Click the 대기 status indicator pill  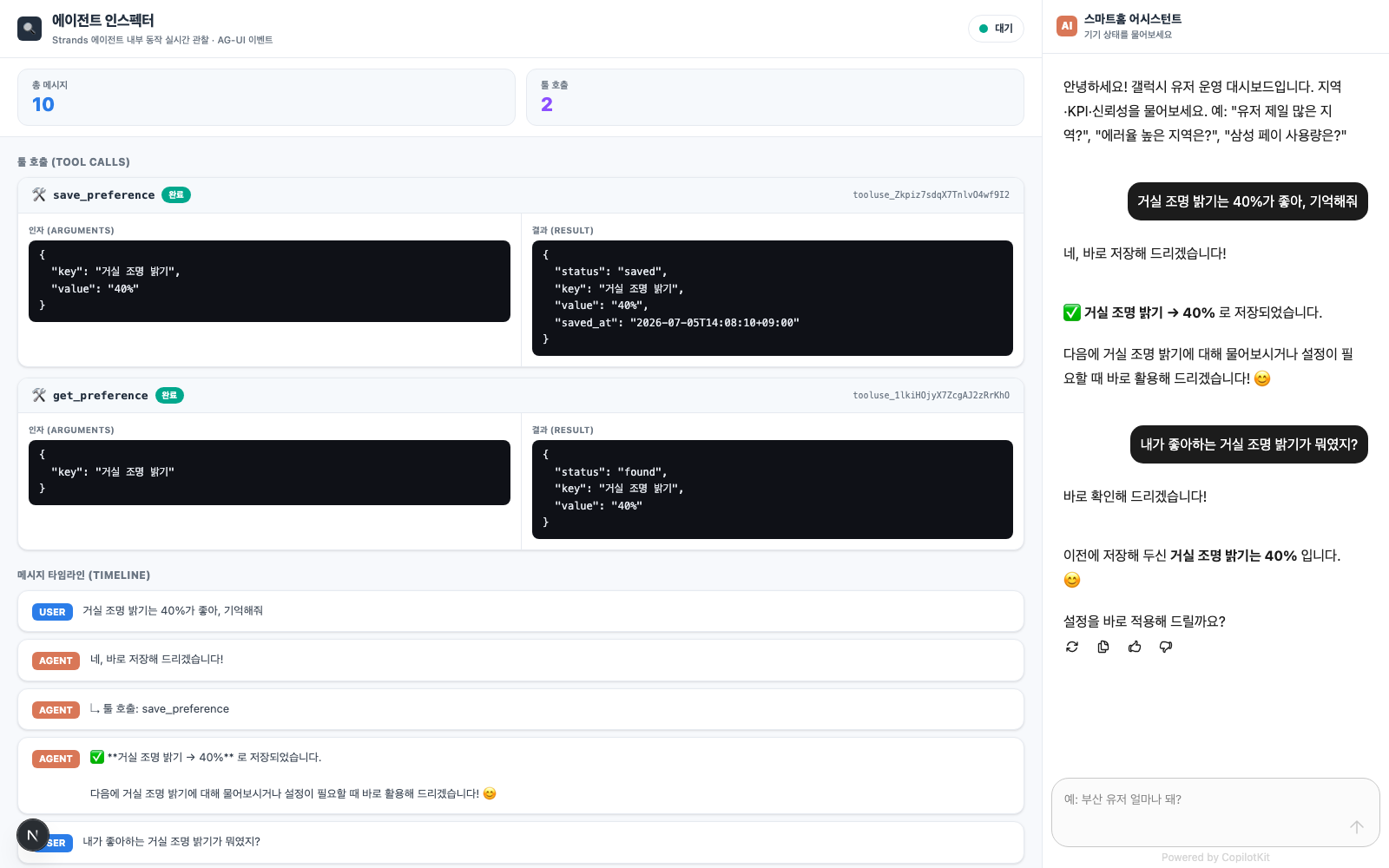pyautogui.click(x=996, y=29)
